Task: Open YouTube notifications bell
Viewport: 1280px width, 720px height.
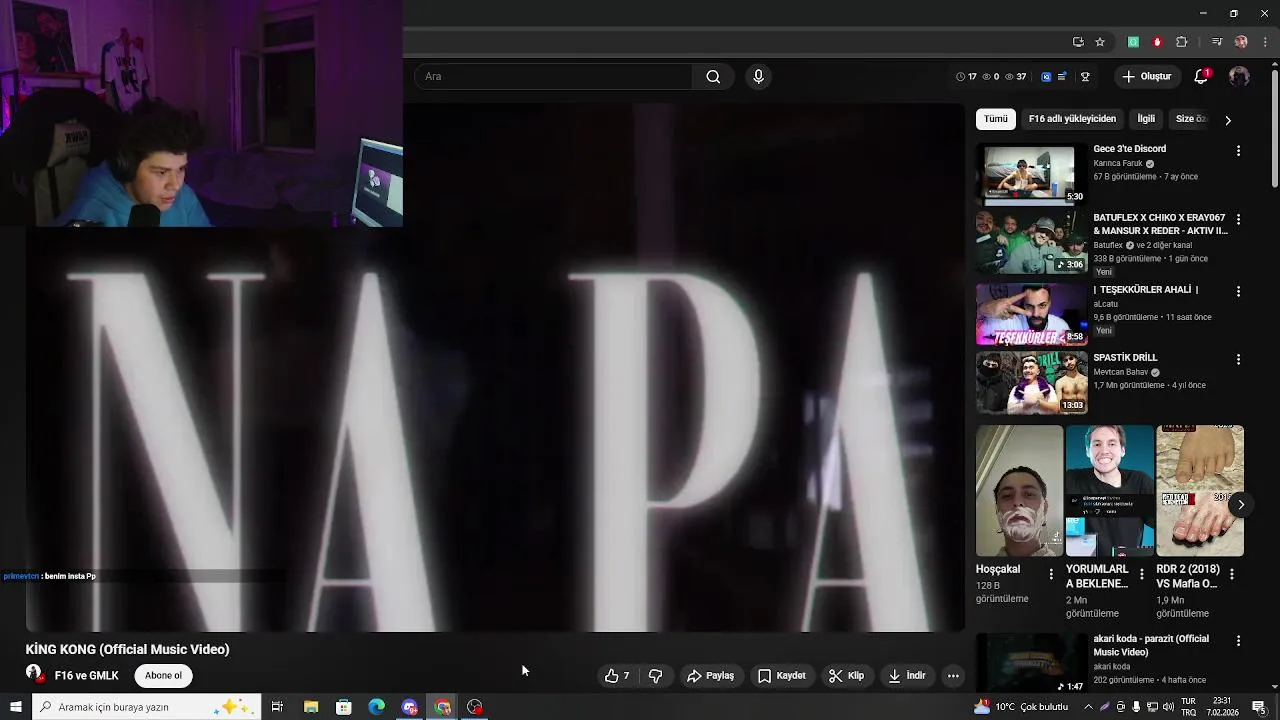Action: (x=1202, y=76)
